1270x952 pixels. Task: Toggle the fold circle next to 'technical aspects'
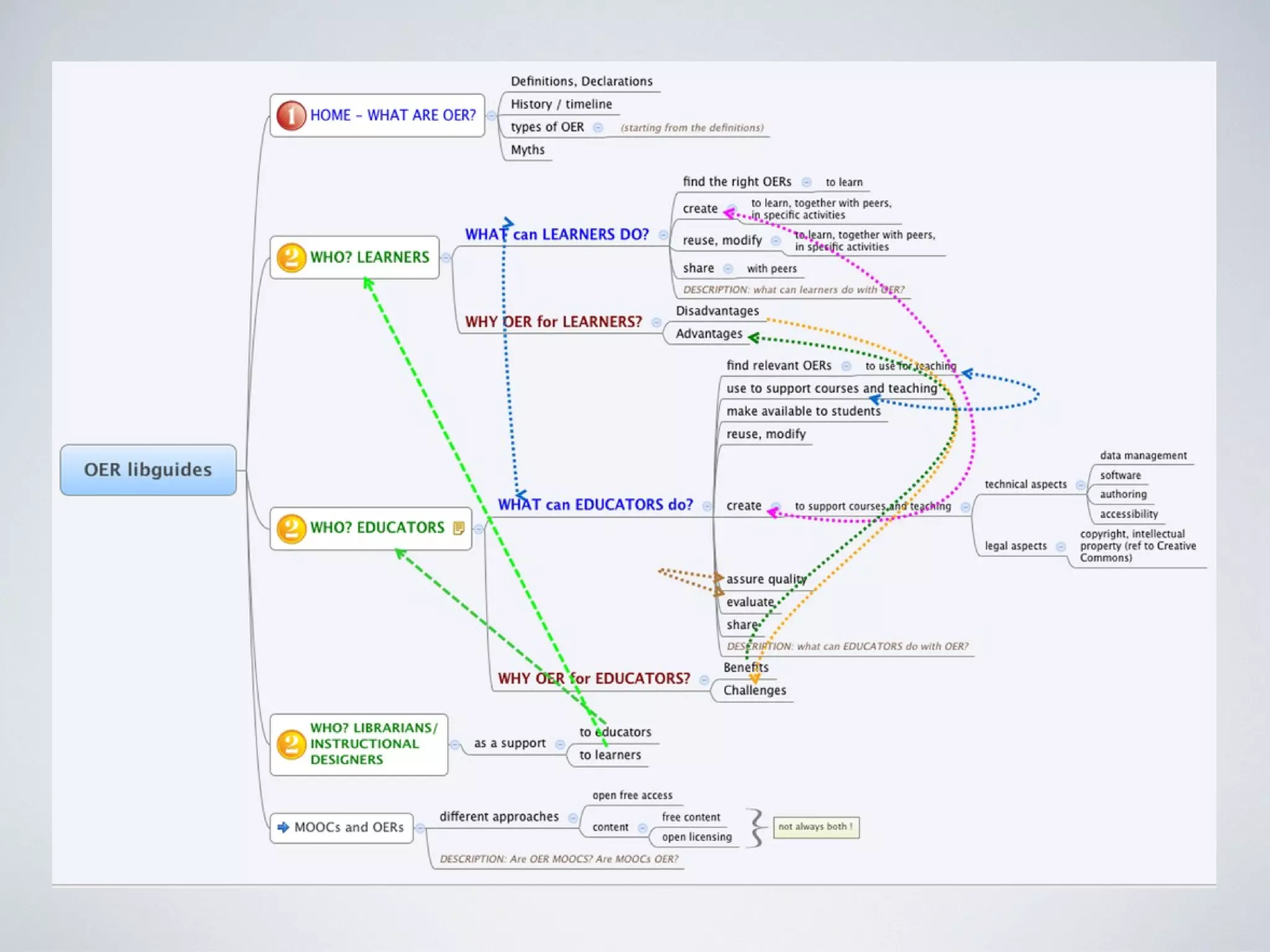[1080, 485]
